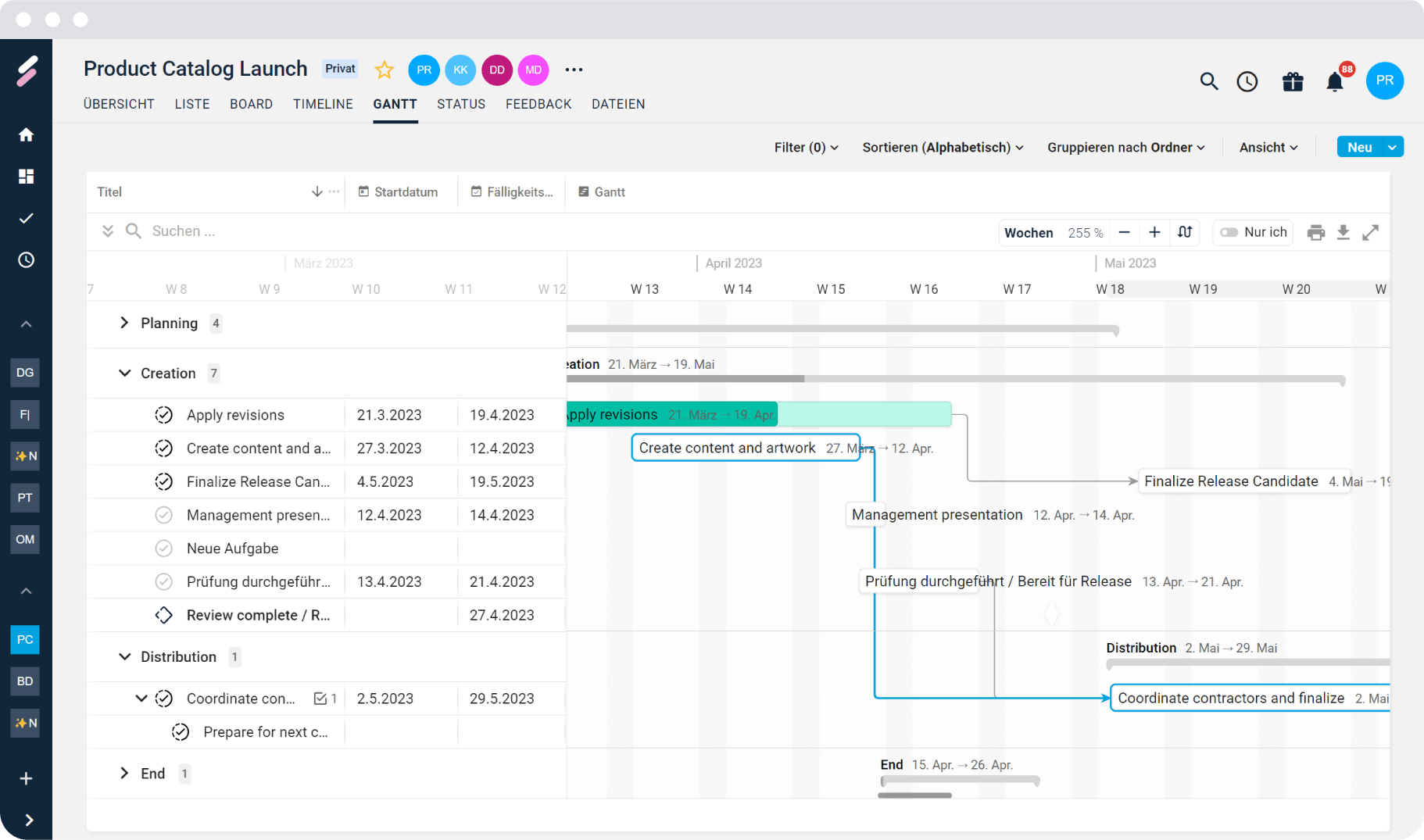The width and height of the screenshot is (1424, 840).
Task: Click the download export icon
Action: click(1343, 232)
